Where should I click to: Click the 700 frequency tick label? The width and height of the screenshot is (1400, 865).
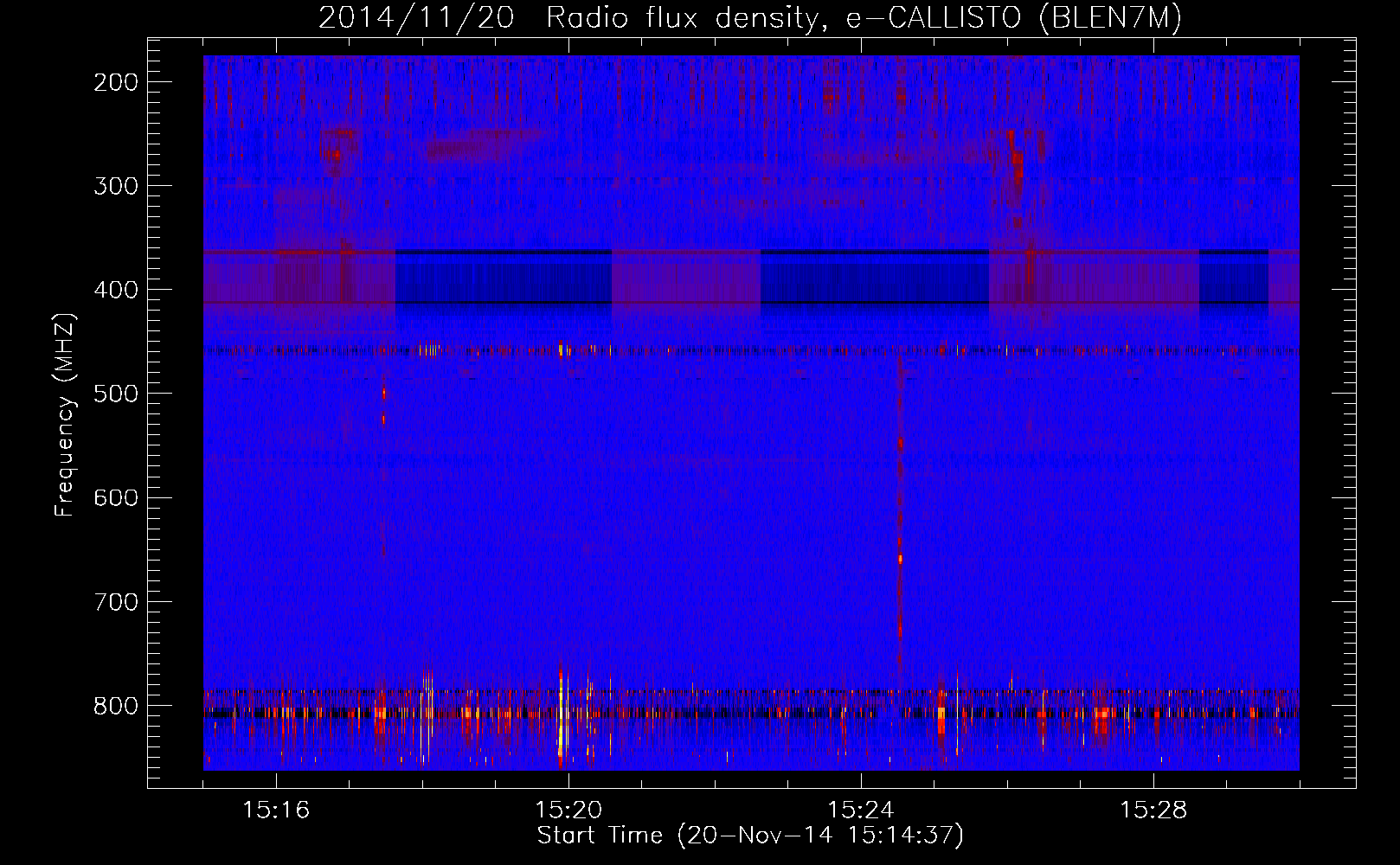click(x=116, y=601)
